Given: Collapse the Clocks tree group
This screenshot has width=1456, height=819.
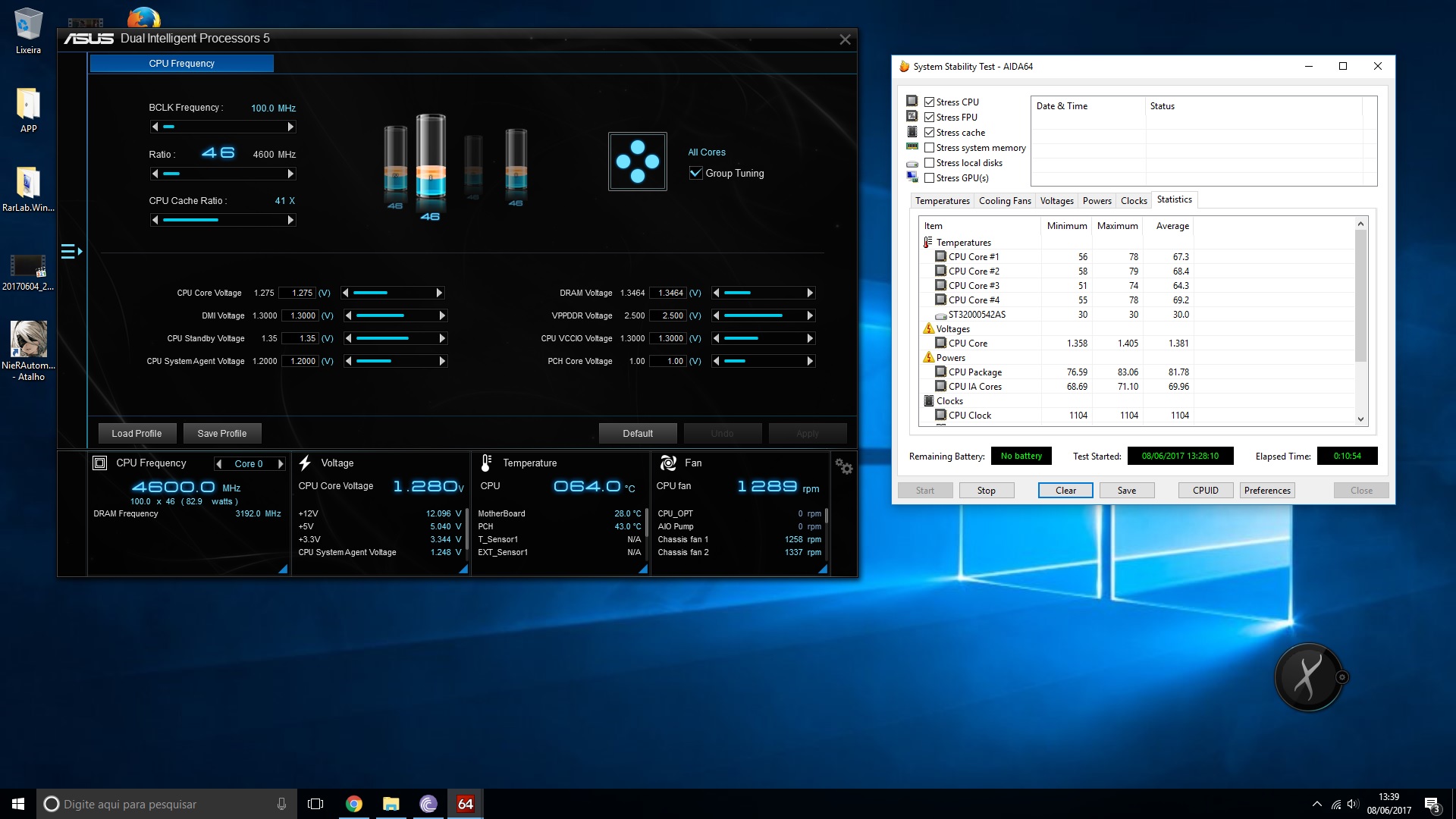Looking at the screenshot, I should coord(928,400).
